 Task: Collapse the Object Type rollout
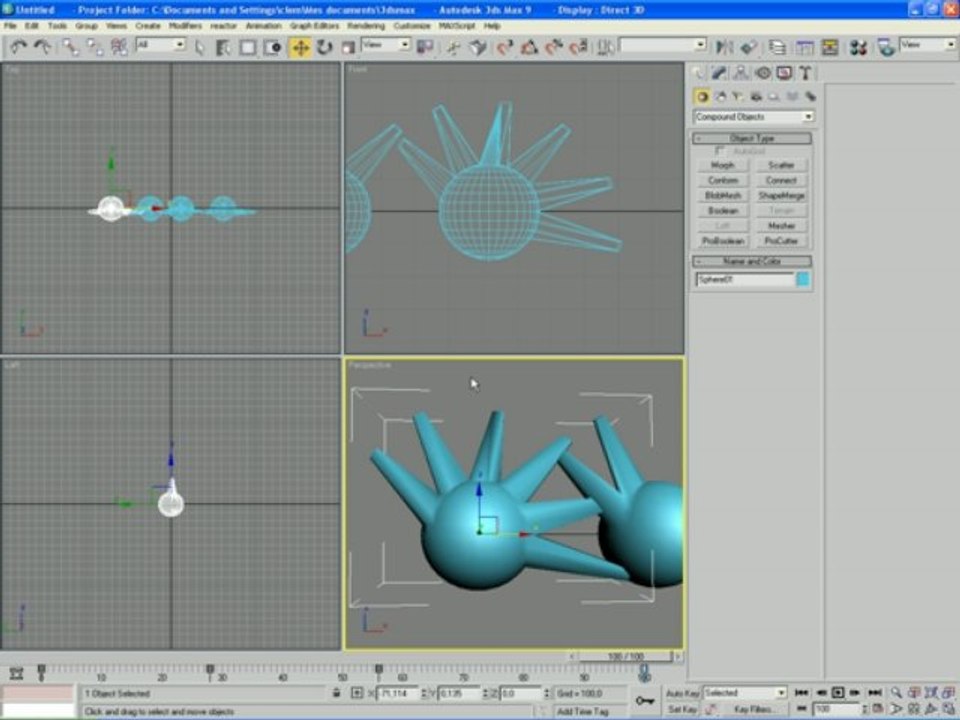(752, 138)
